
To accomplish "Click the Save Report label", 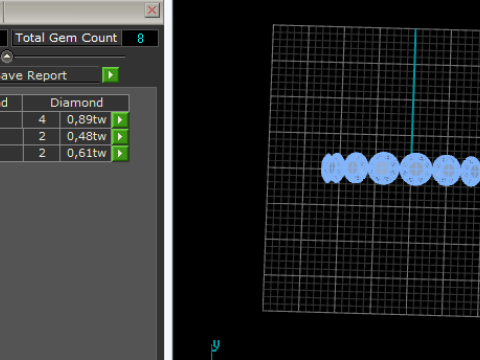I will pos(33,76).
